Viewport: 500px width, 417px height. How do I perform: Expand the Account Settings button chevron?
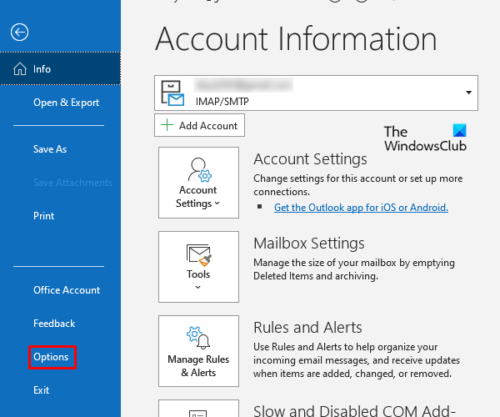pos(217,203)
